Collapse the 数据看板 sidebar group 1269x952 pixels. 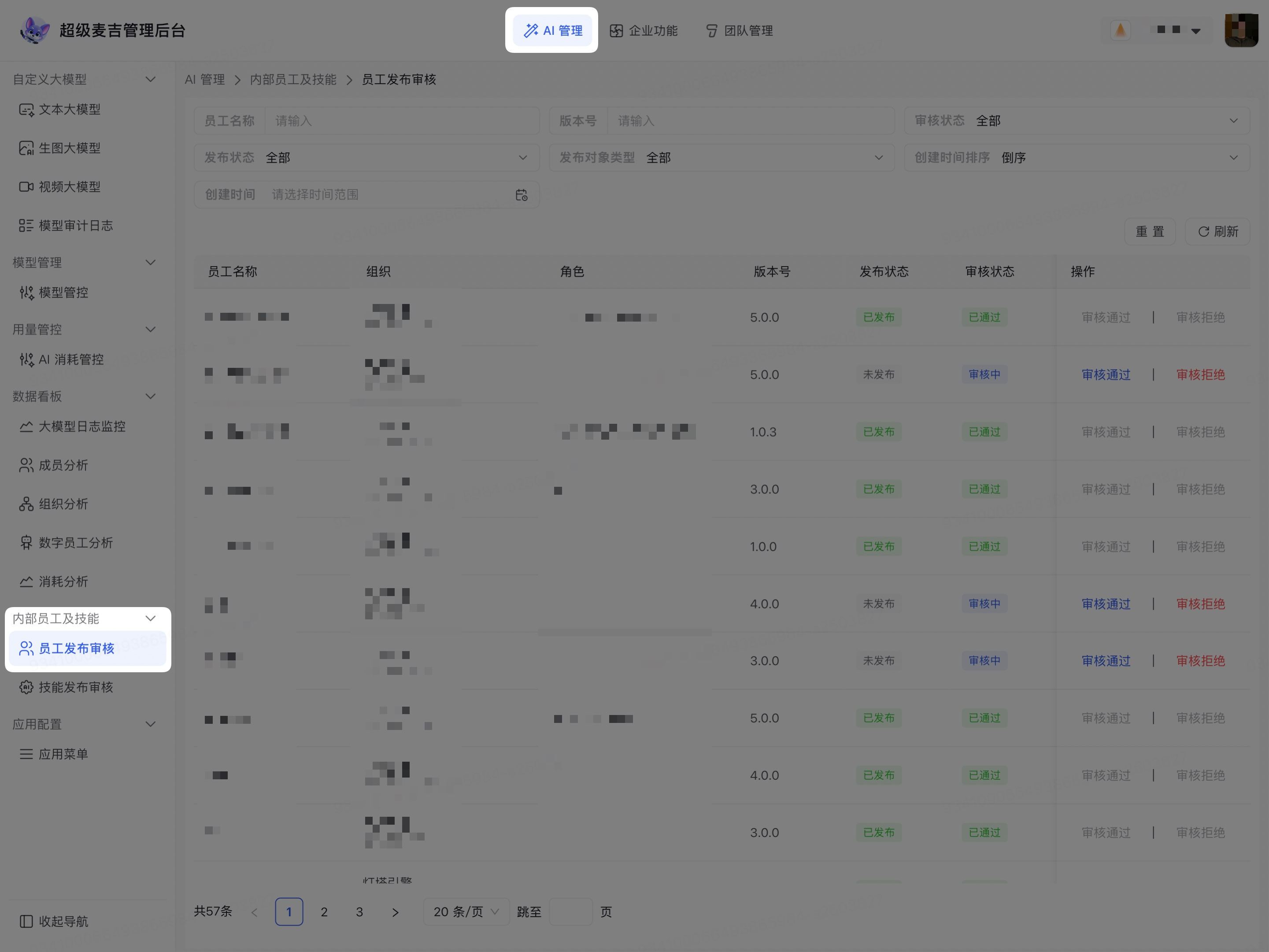tap(150, 396)
